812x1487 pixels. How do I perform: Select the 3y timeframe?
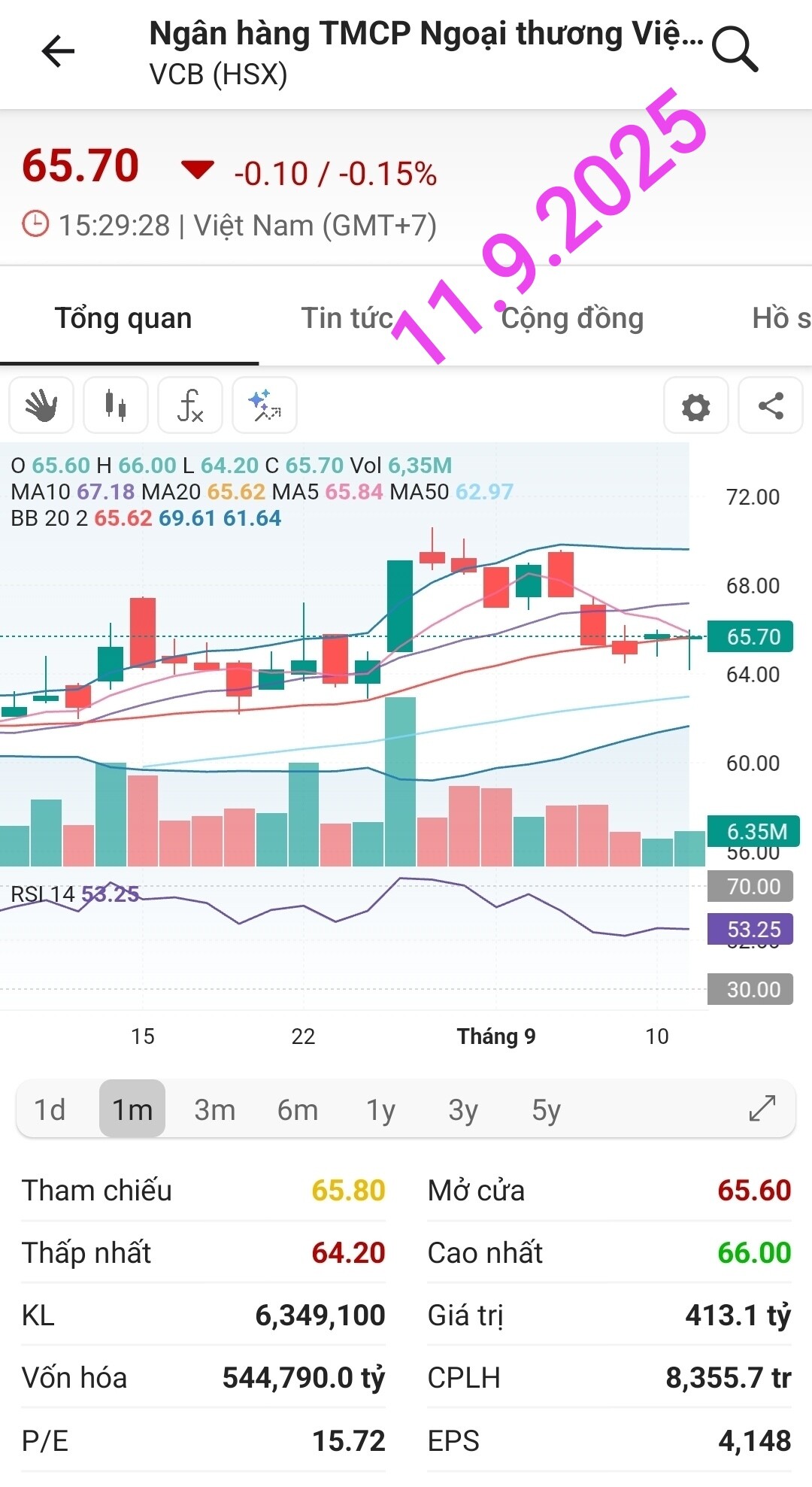coord(463,1109)
